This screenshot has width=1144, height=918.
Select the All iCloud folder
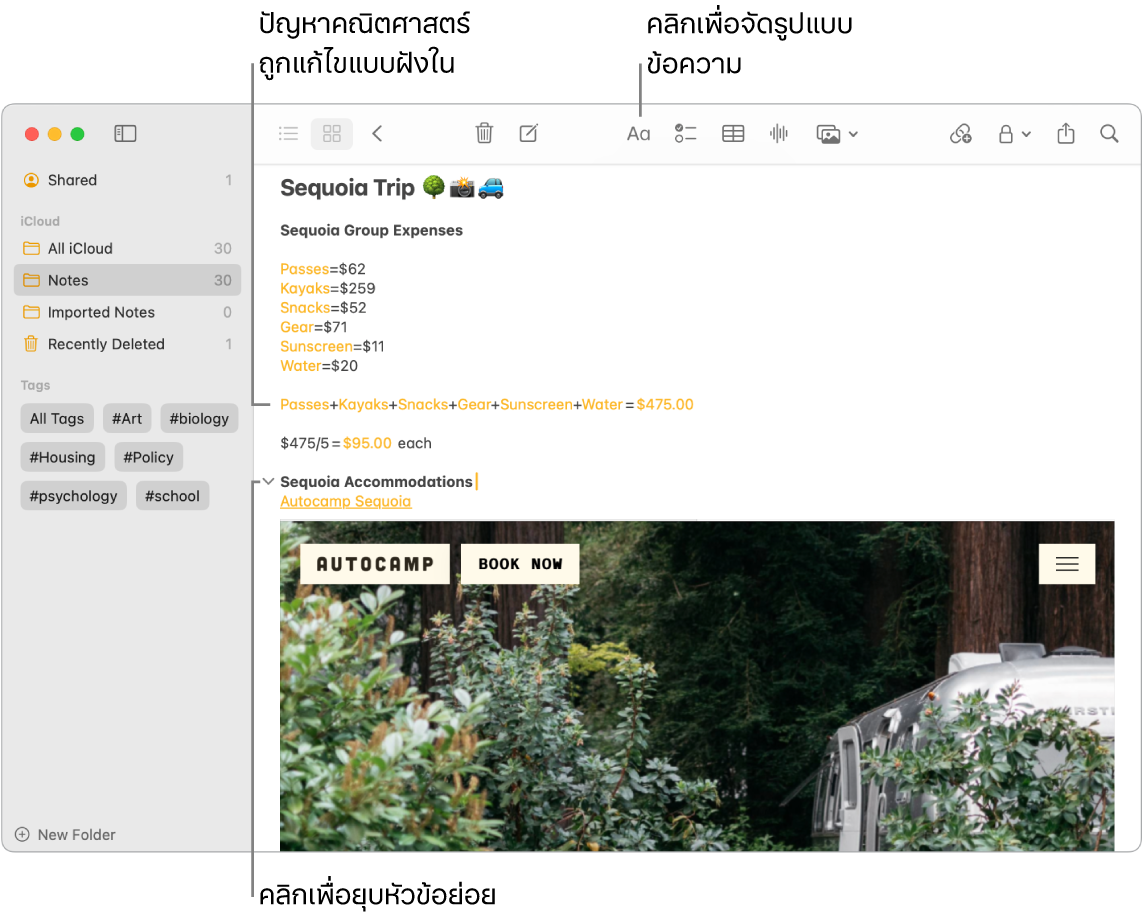[x=127, y=249]
